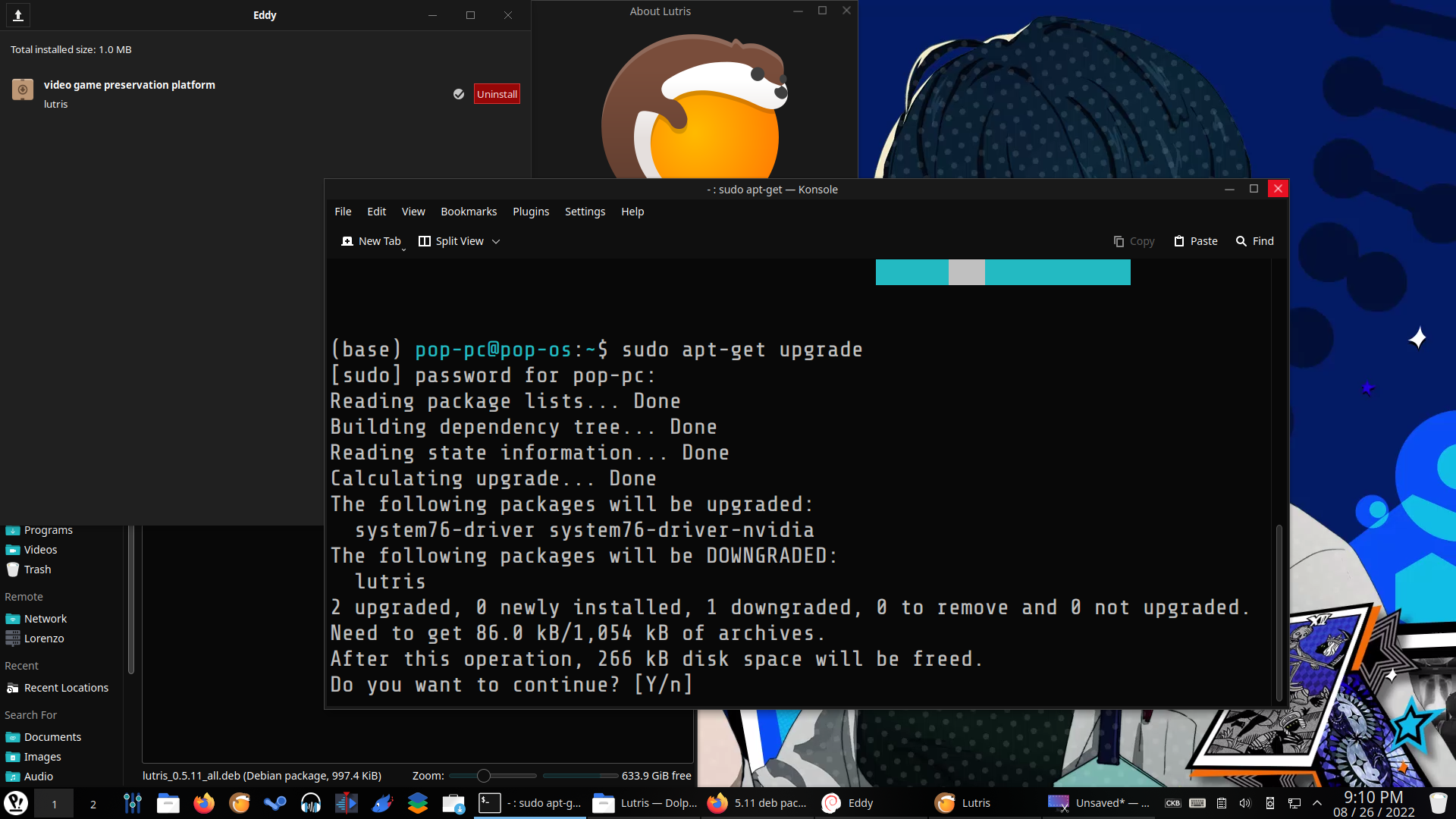Open the Settings menu in Konsole
Image resolution: width=1456 pixels, height=819 pixels.
click(x=585, y=212)
